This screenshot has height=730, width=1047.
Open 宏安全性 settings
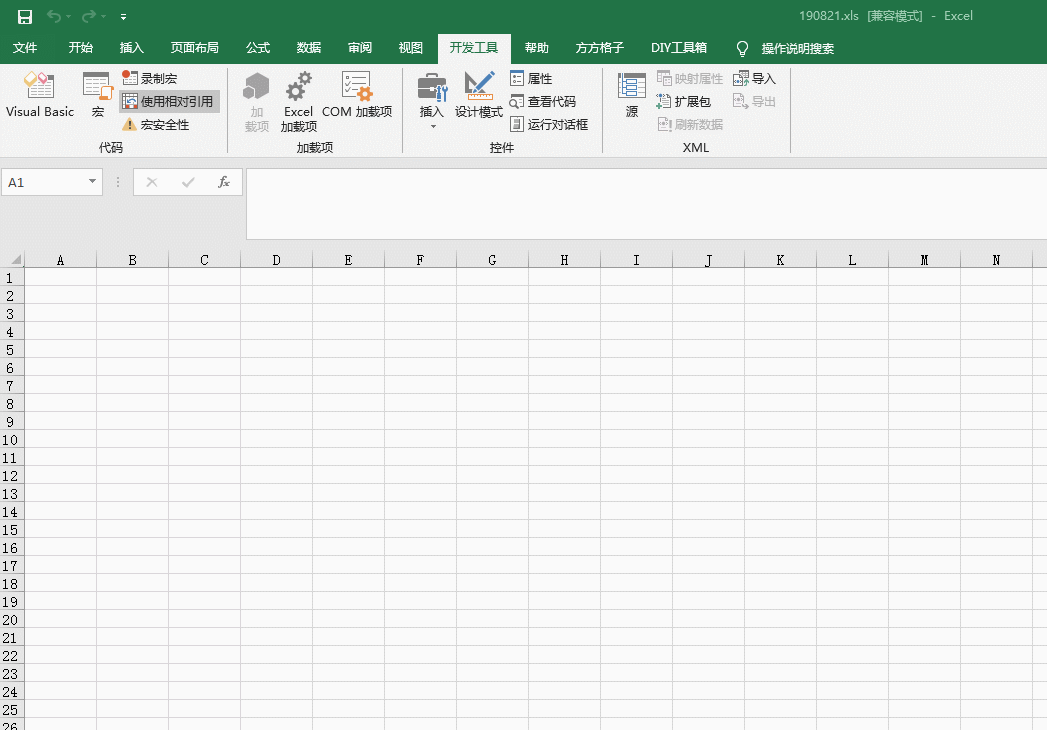[156, 124]
